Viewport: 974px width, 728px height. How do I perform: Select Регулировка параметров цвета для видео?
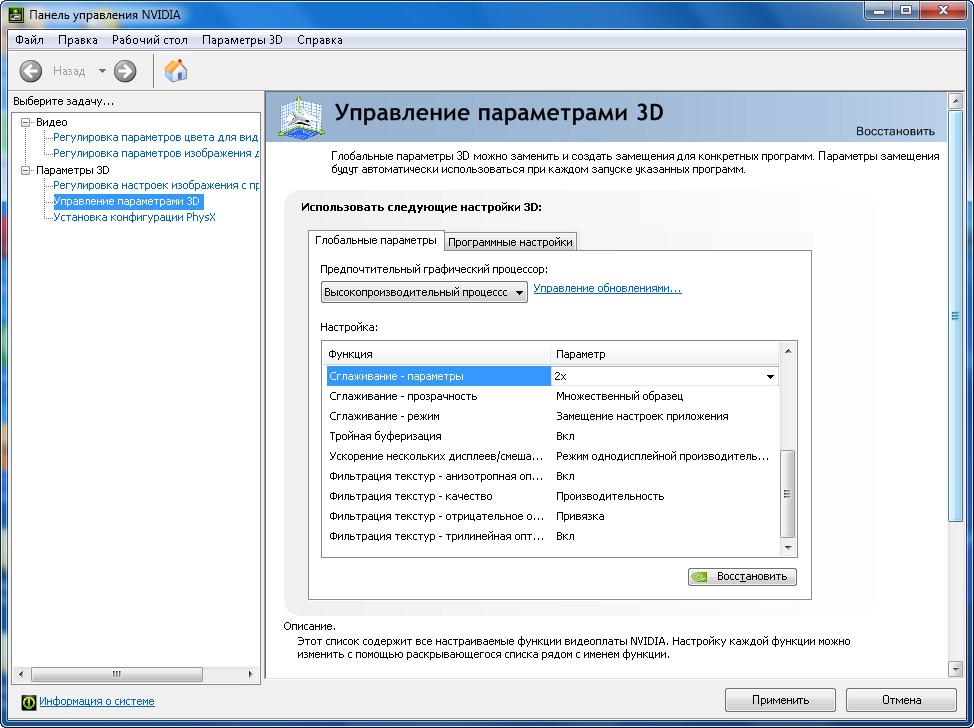coord(155,137)
